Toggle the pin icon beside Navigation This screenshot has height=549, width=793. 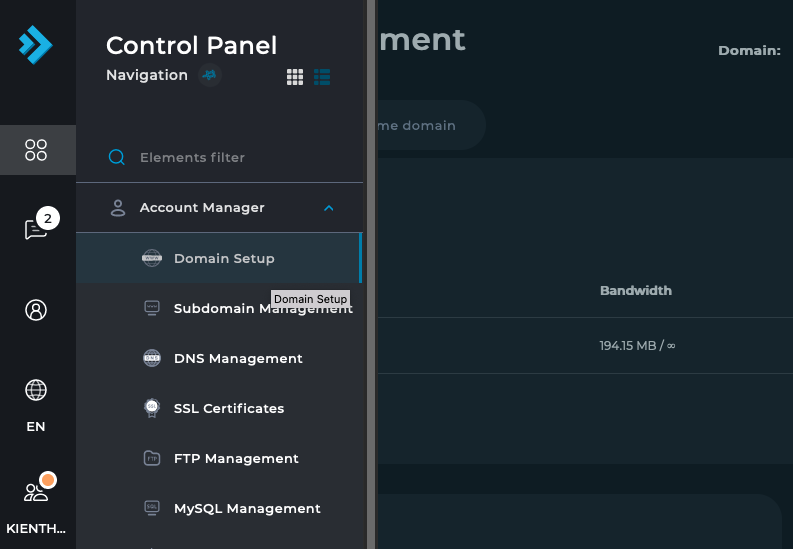pyautogui.click(x=209, y=75)
